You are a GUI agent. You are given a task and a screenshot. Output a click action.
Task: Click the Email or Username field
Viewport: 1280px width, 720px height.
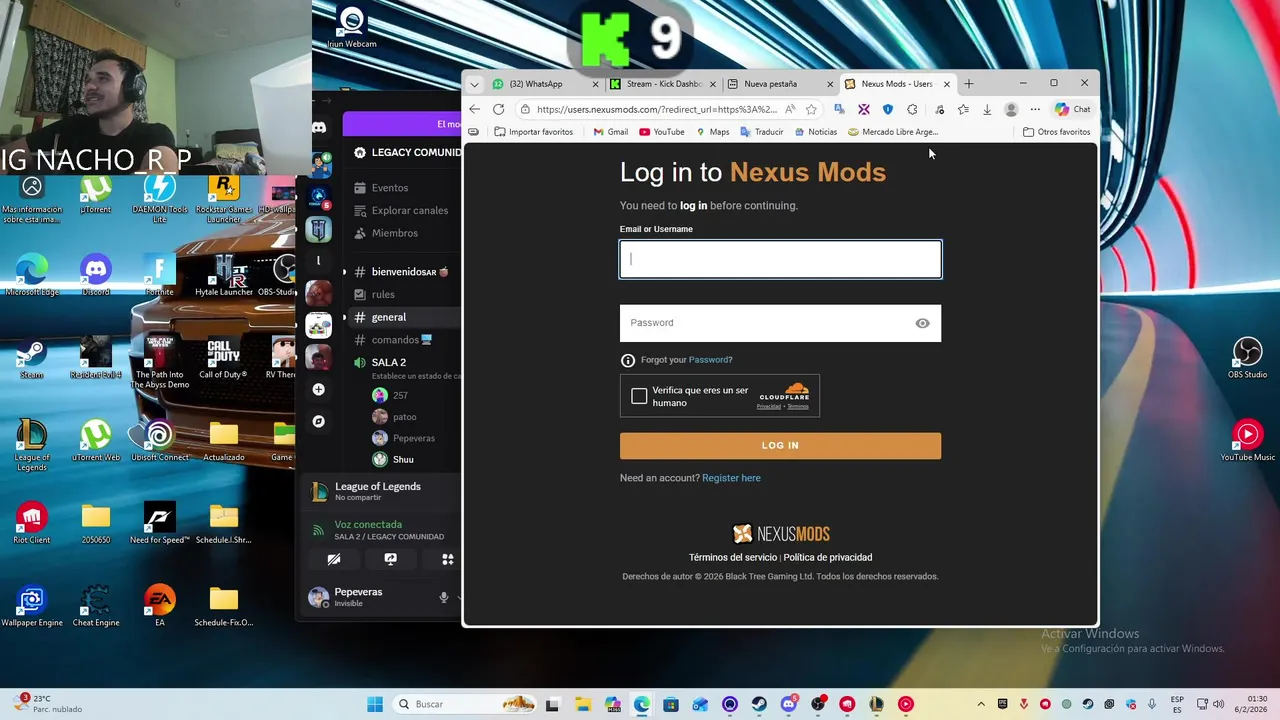click(x=780, y=259)
